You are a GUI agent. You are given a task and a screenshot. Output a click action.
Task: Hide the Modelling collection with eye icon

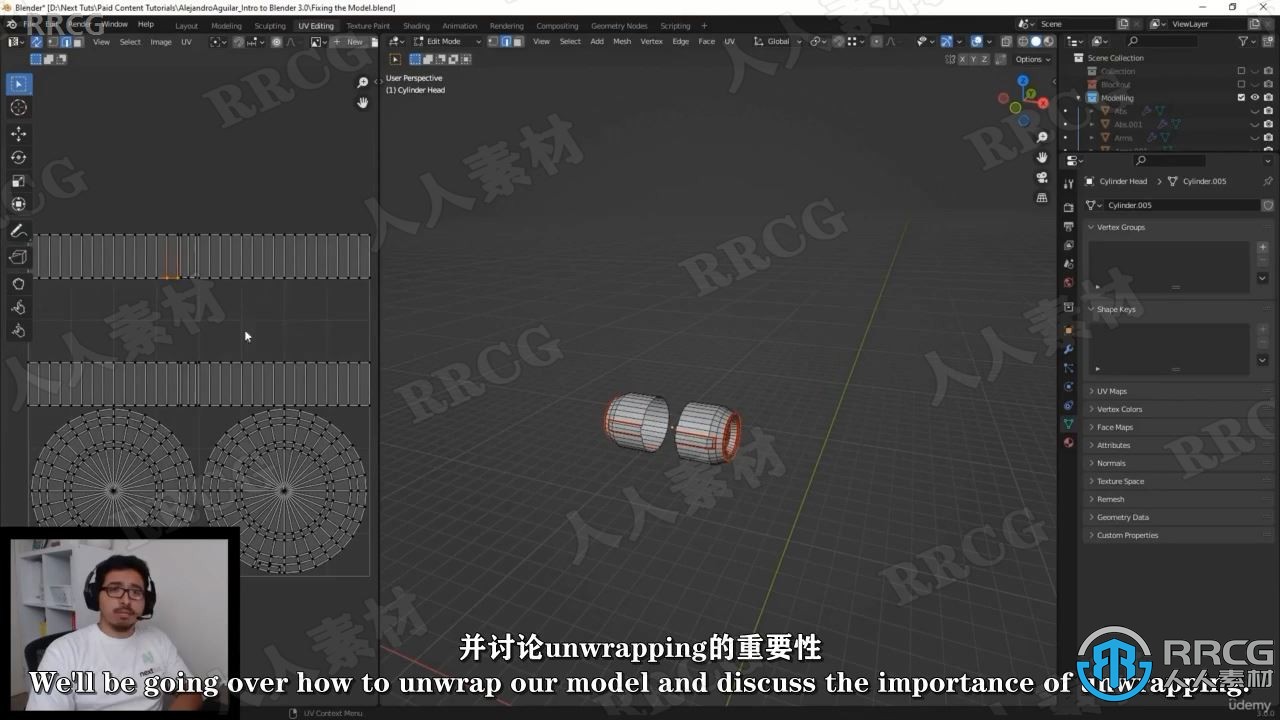pyautogui.click(x=1255, y=98)
